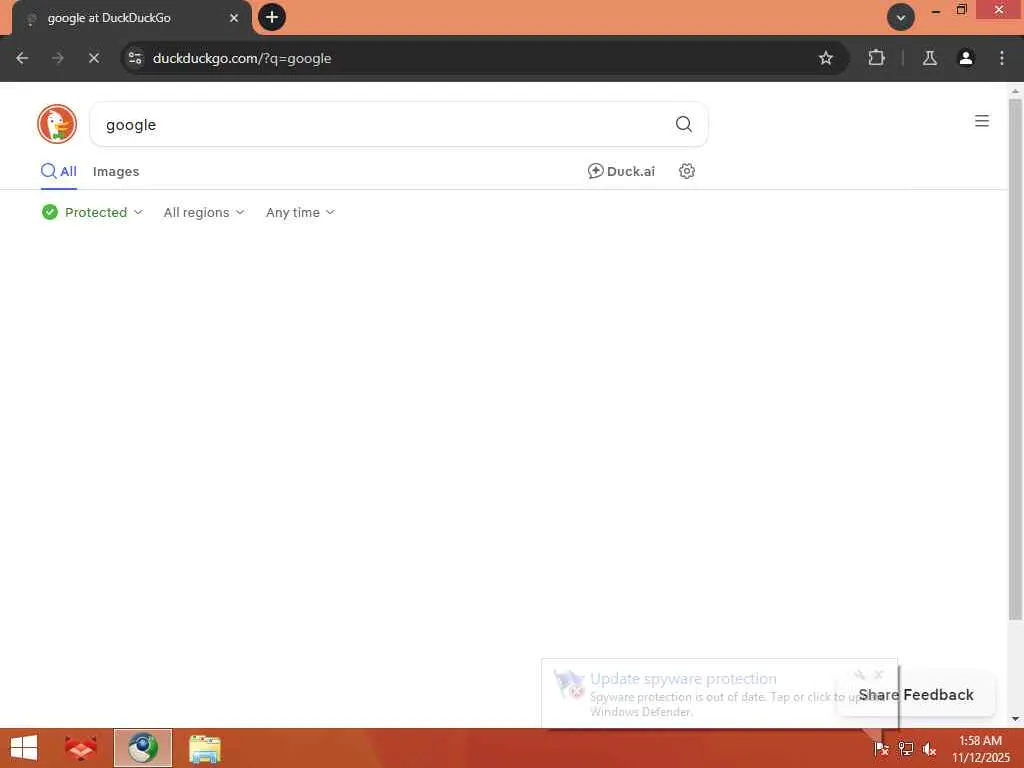Open Chrome Labs flask icon
Screen dimensions: 1024x768
click(930, 58)
